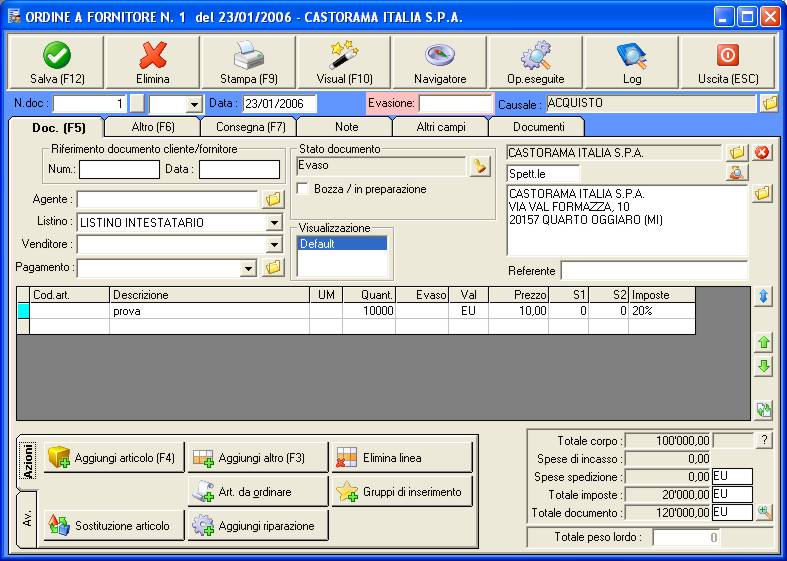Click the Salva (F12) green check icon

click(57, 55)
